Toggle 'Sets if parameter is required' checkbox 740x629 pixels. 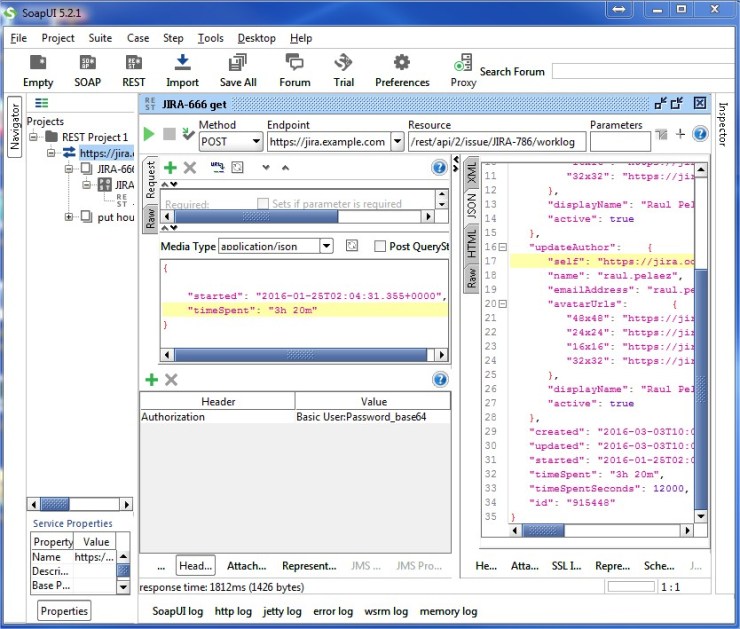[264, 204]
